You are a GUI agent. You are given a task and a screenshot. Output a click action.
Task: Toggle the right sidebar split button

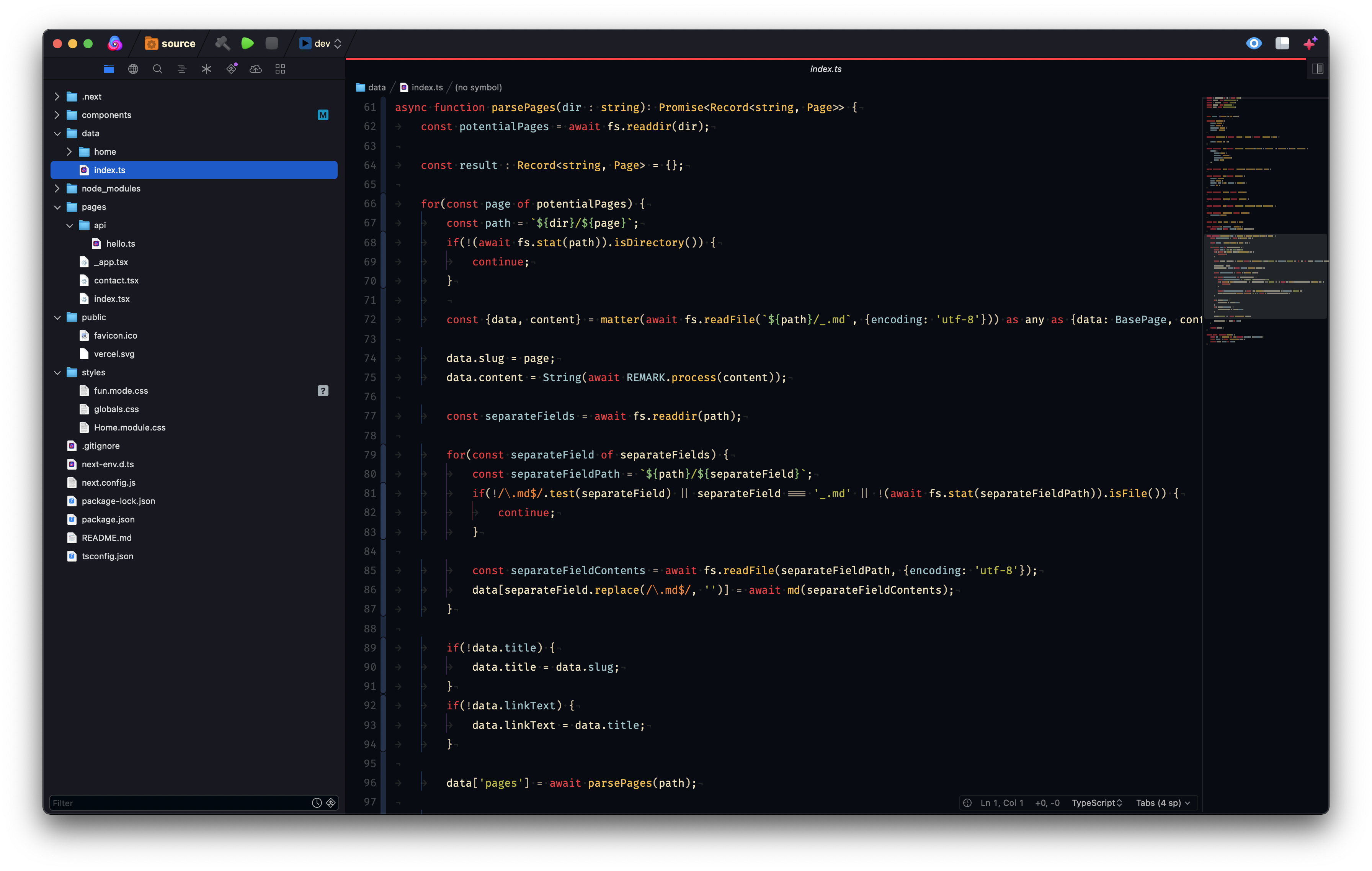1317,69
